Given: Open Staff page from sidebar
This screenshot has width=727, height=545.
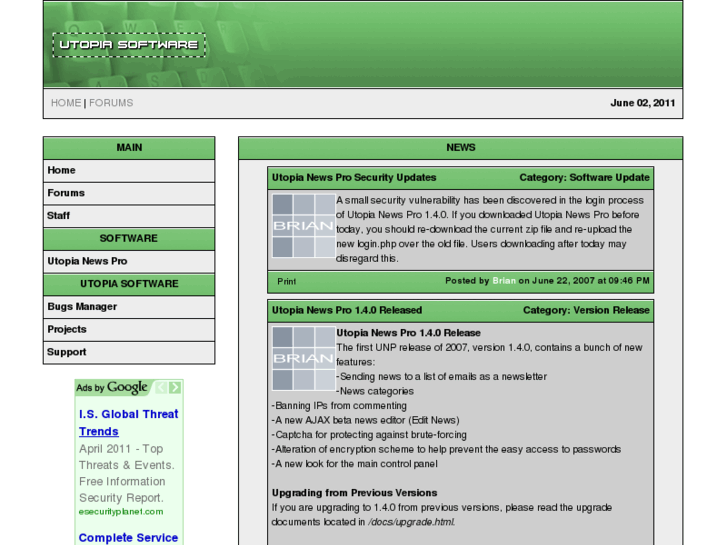Looking at the screenshot, I should coord(129,216).
